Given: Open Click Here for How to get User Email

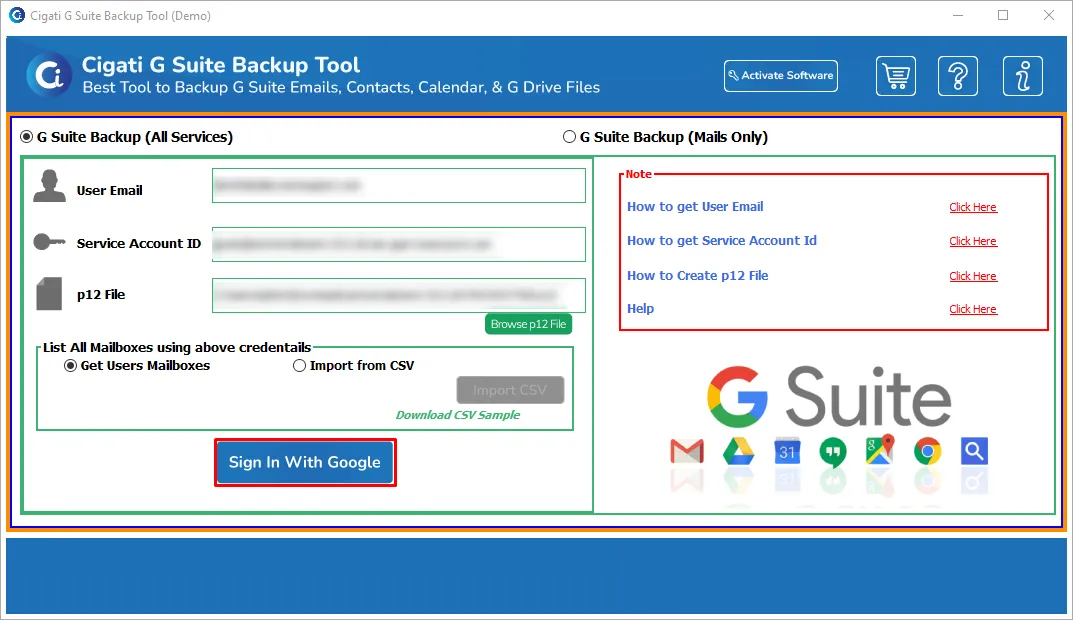Looking at the screenshot, I should pyautogui.click(x=973, y=207).
